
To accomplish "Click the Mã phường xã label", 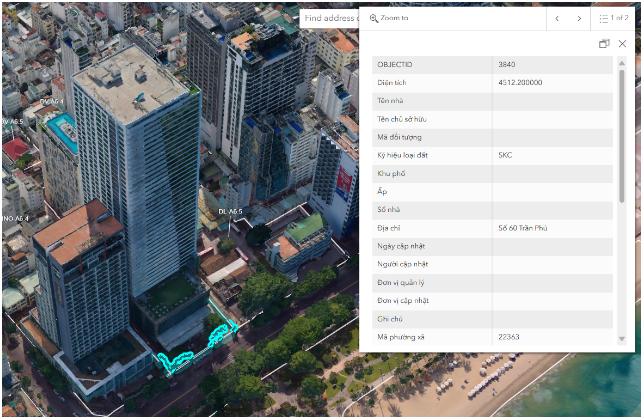I will pos(400,337).
